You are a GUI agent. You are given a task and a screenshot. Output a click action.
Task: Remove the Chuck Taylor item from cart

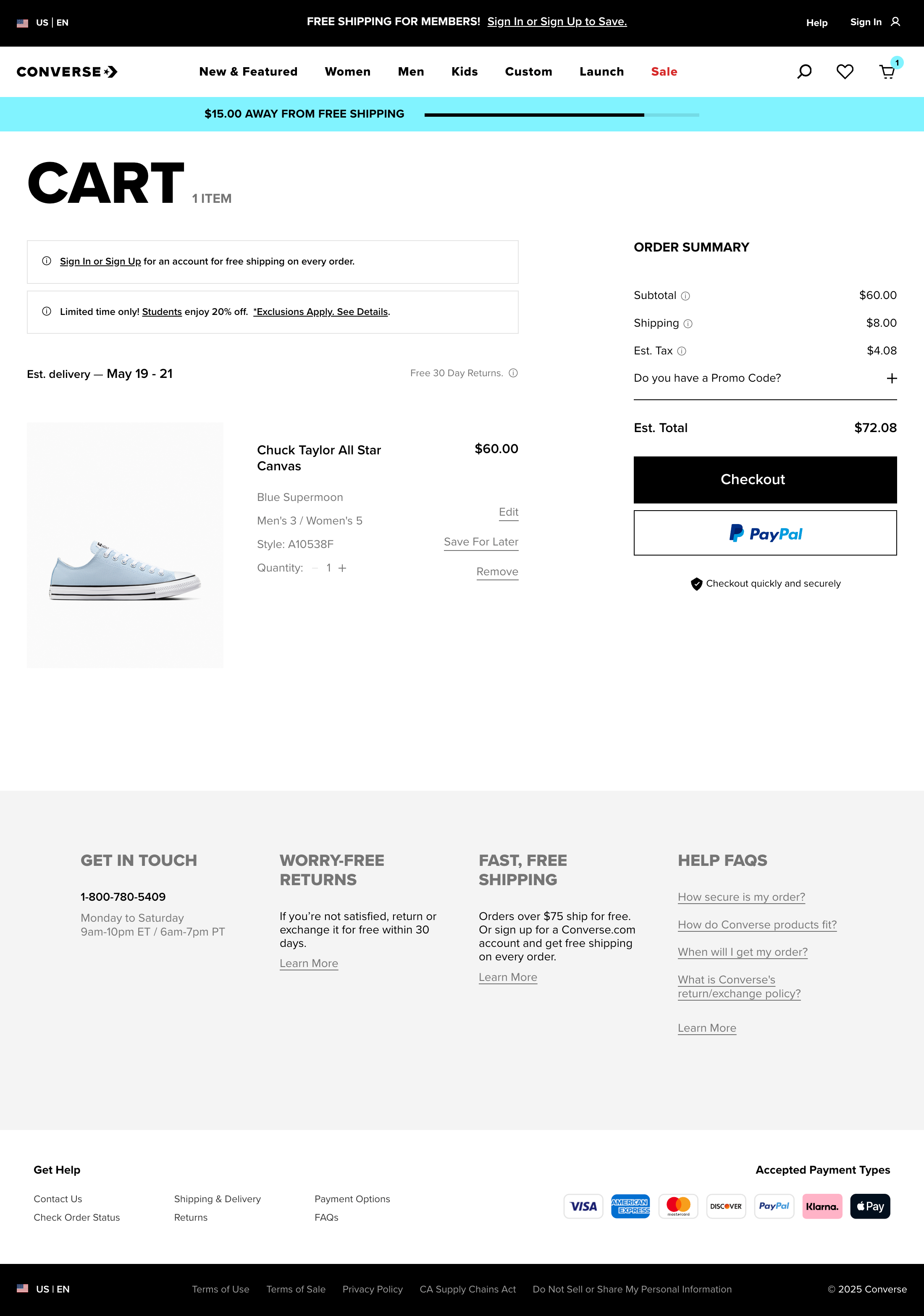coord(497,571)
